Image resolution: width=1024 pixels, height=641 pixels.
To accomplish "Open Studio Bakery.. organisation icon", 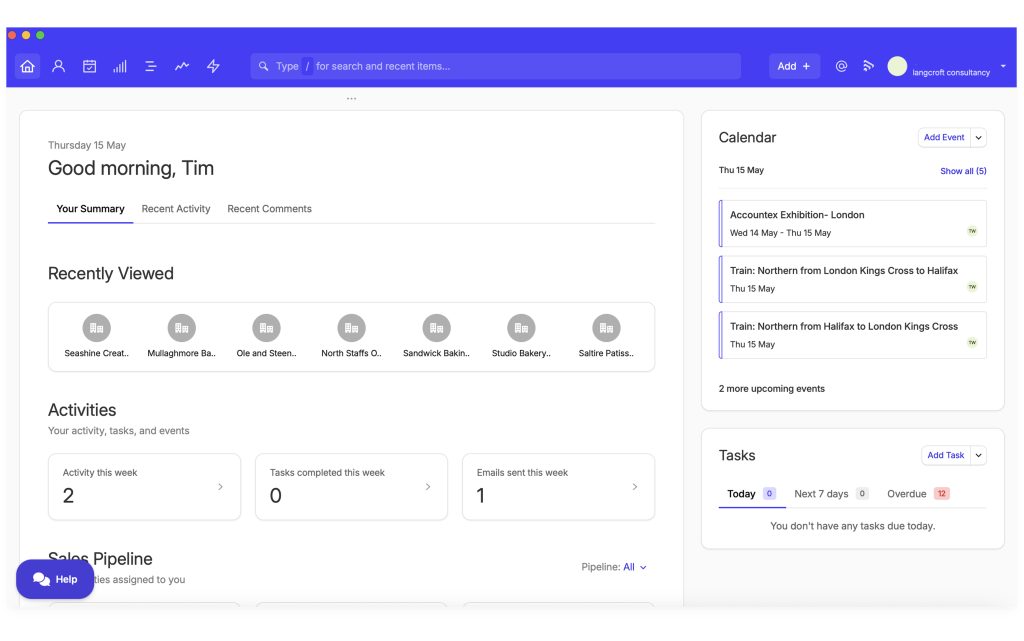I will point(521,328).
